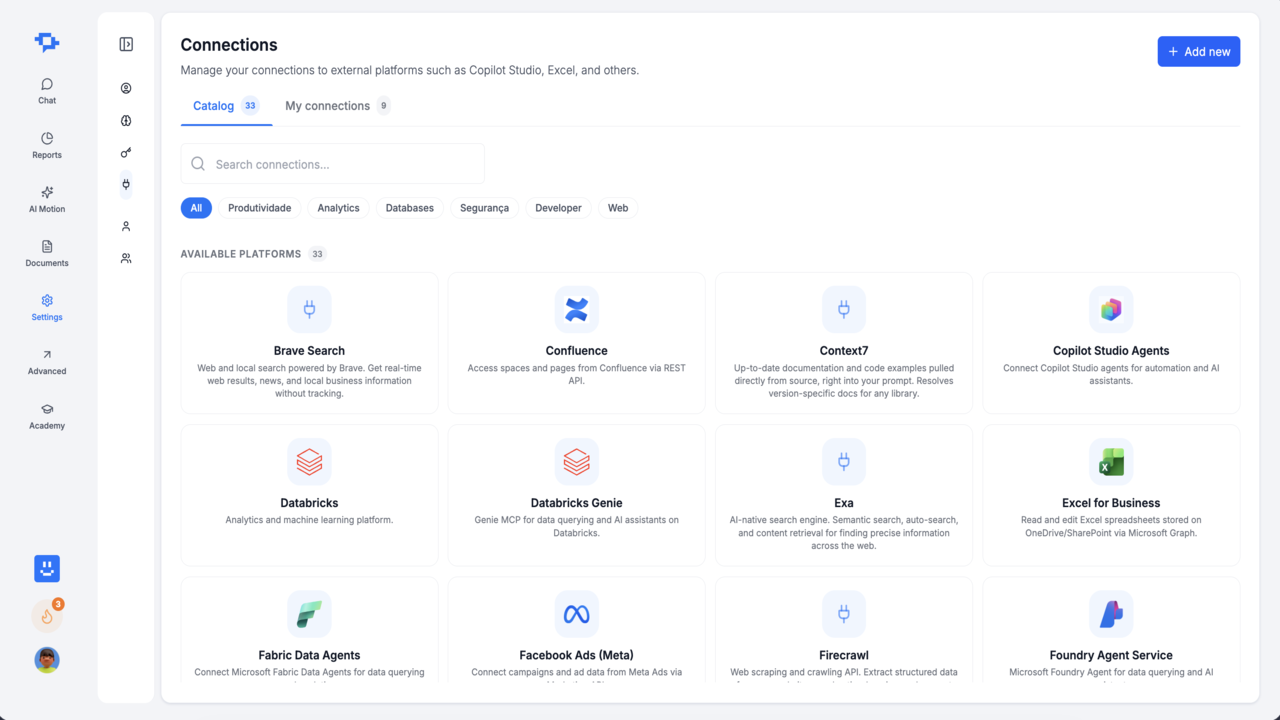Image resolution: width=1280 pixels, height=720 pixels.
Task: Click the Brave Search description text
Action: coord(309,381)
